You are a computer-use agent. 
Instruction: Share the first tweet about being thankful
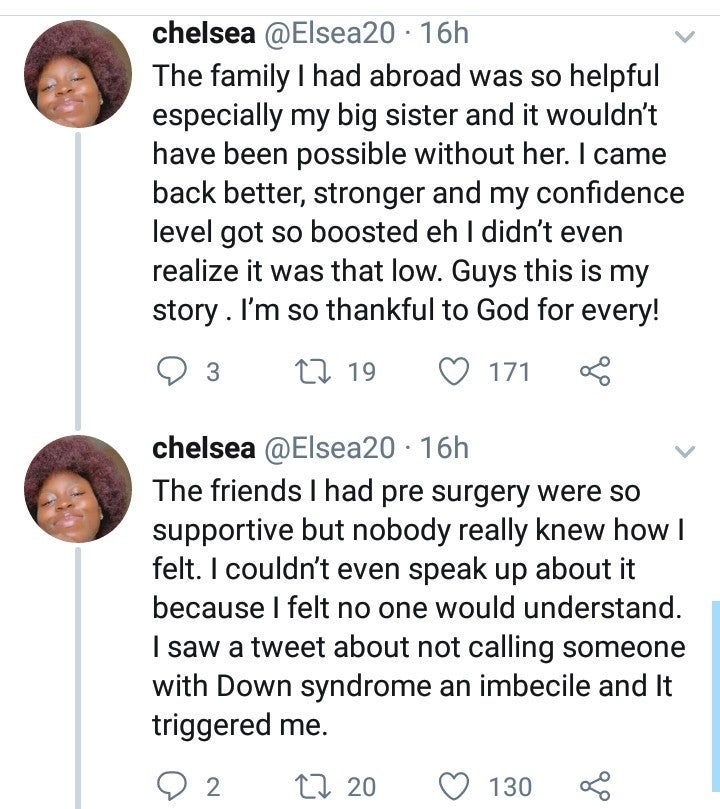[x=594, y=373]
